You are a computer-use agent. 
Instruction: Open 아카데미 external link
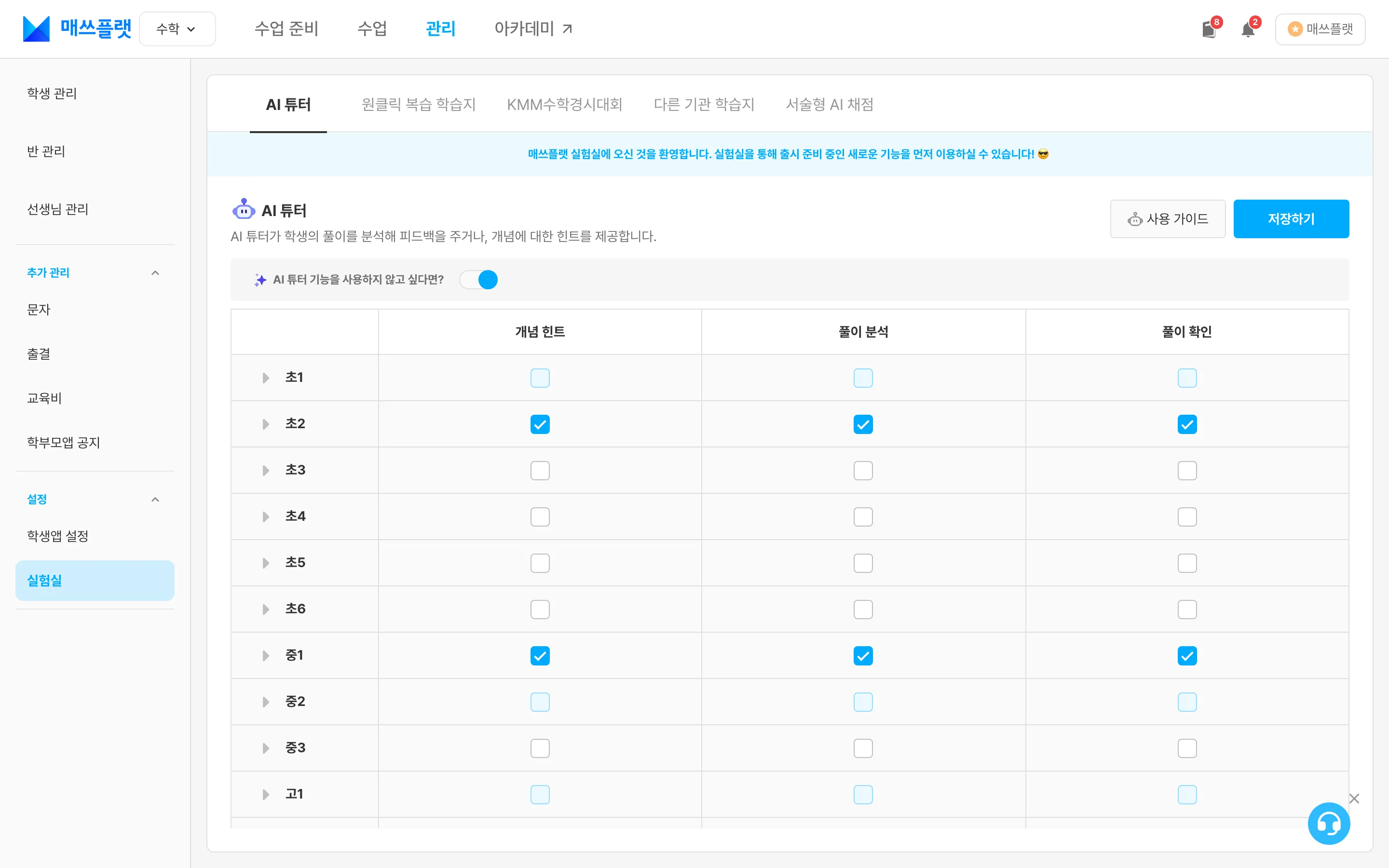(x=533, y=29)
